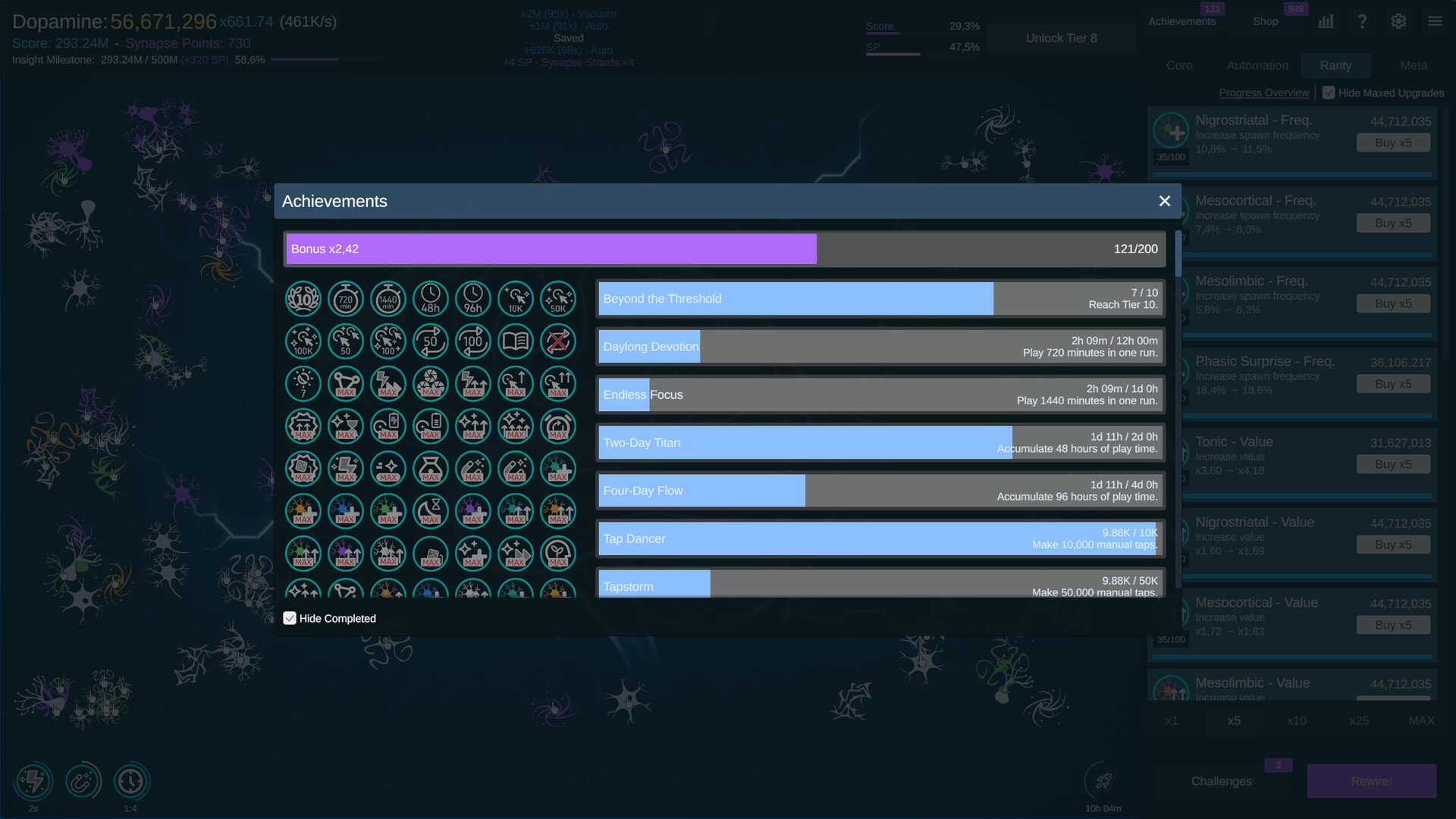The height and width of the screenshot is (819, 1456).
Task: Open the 10K manual taps achievement icon
Action: pyautogui.click(x=515, y=299)
